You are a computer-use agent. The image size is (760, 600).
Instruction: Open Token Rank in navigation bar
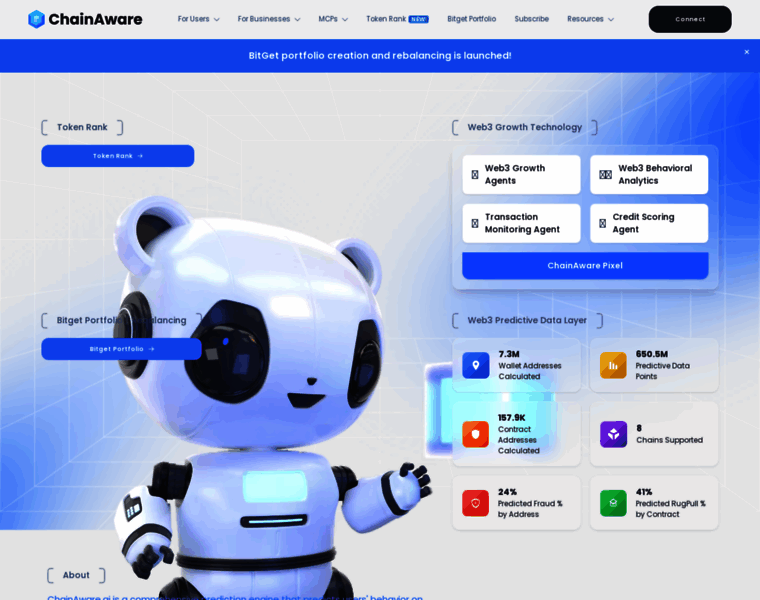[x=386, y=19]
